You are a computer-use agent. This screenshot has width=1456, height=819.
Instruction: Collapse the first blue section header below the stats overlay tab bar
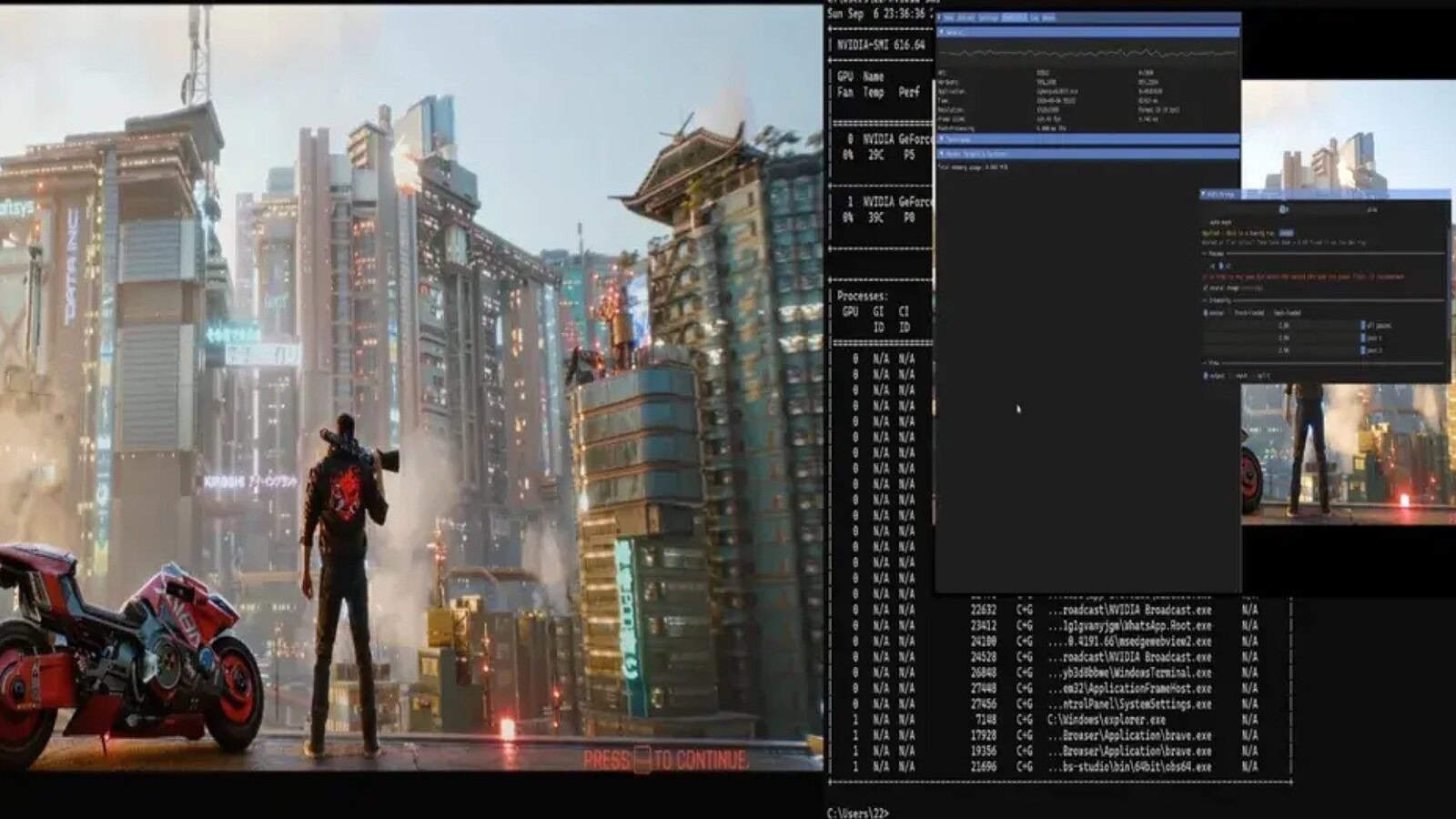(1088, 32)
